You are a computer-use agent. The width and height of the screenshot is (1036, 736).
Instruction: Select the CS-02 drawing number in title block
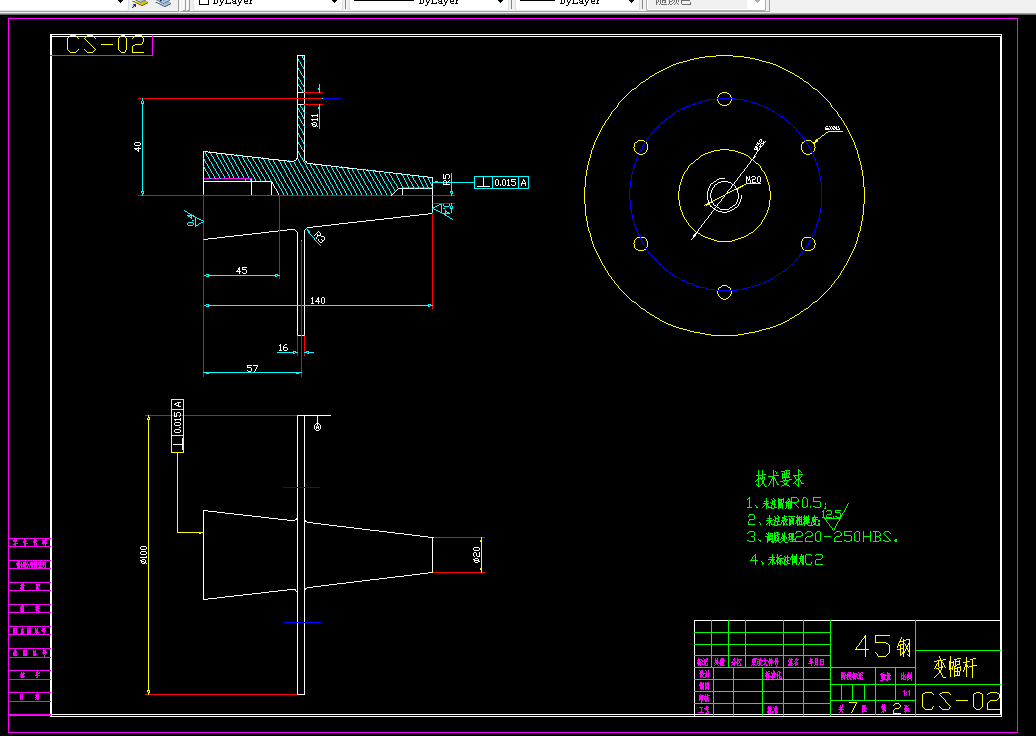tap(960, 701)
